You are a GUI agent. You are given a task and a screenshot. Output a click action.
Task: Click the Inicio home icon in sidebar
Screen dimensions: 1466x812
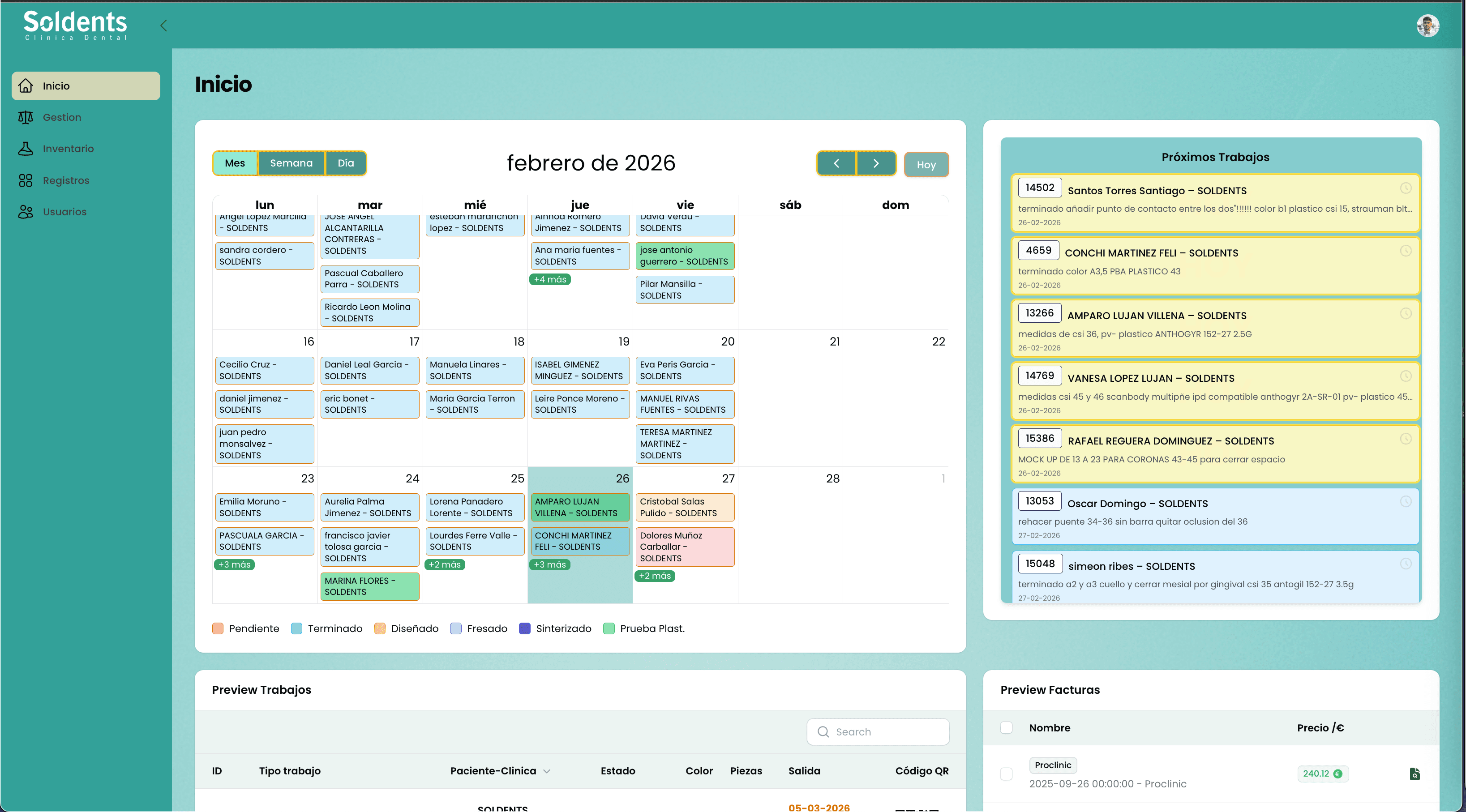(x=26, y=86)
